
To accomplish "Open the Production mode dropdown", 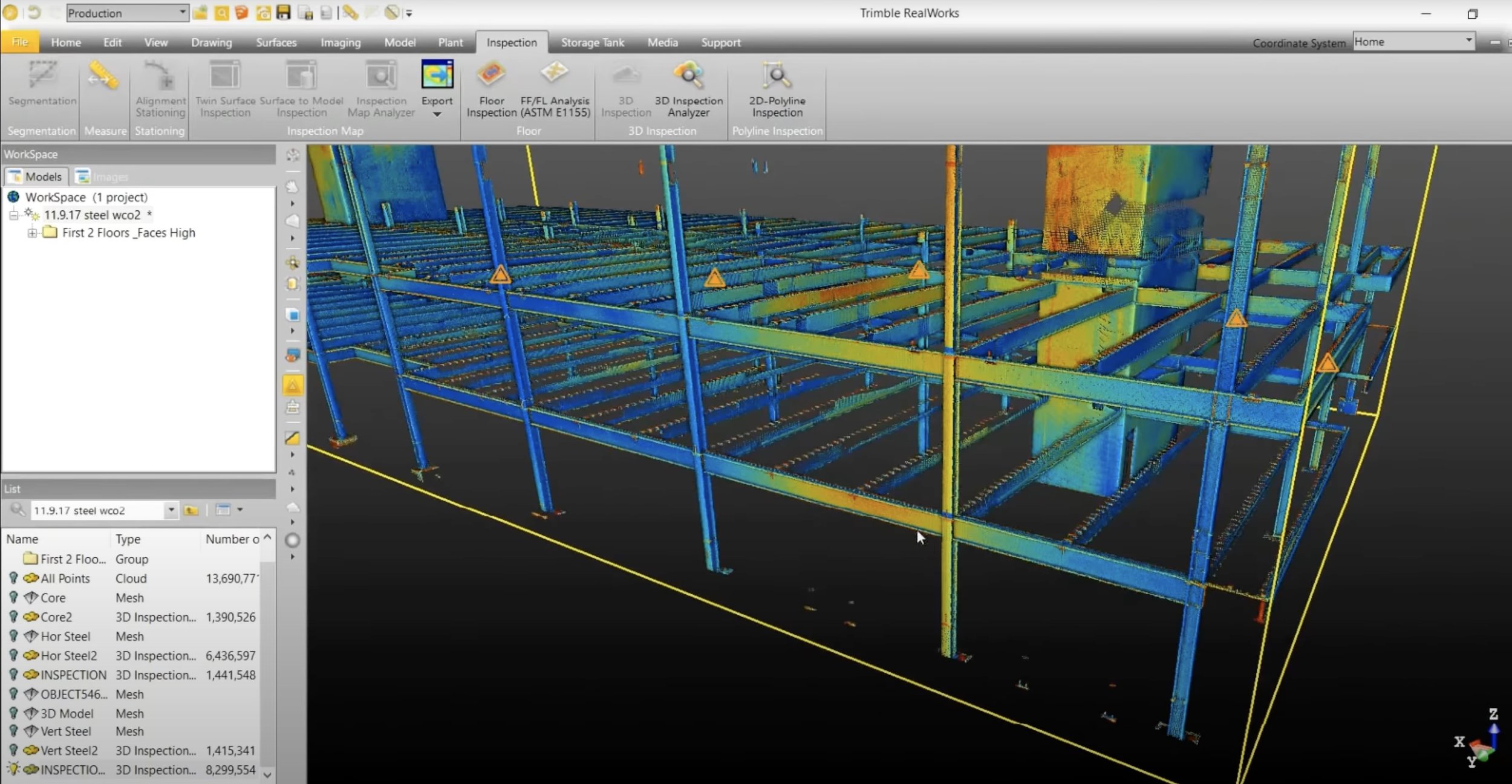I will point(182,12).
